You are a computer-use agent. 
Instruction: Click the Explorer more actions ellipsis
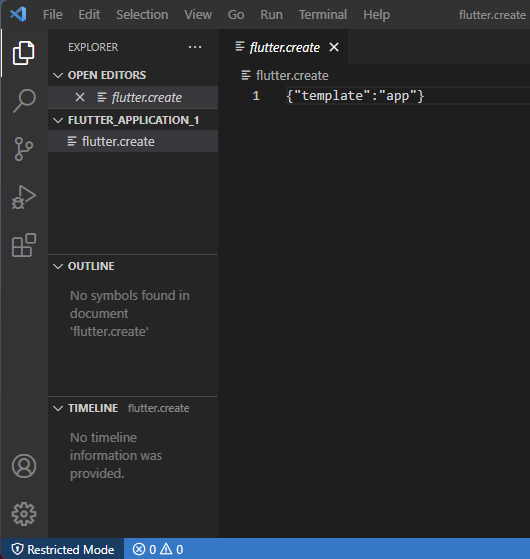pos(195,47)
